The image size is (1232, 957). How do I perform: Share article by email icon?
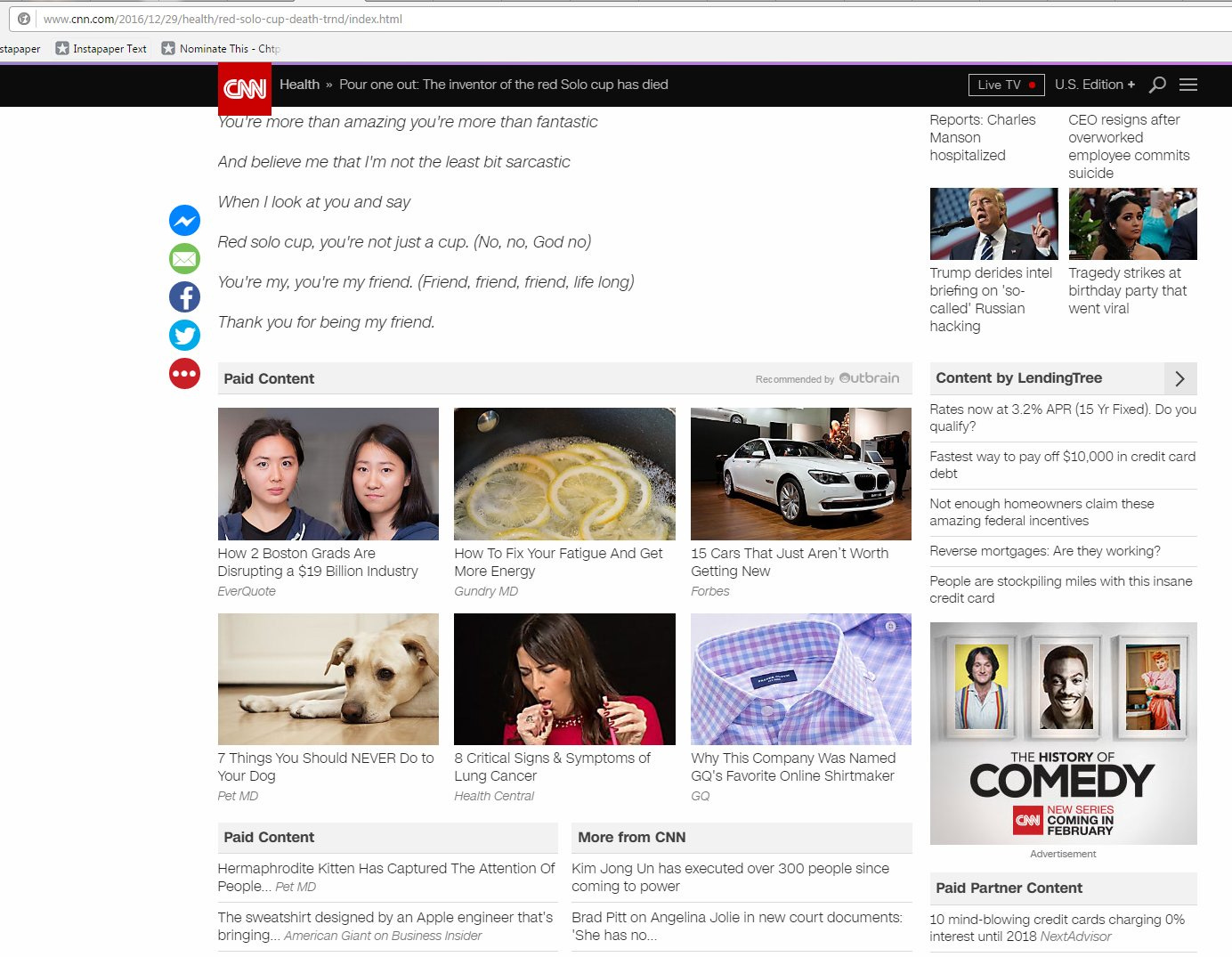coord(184,259)
